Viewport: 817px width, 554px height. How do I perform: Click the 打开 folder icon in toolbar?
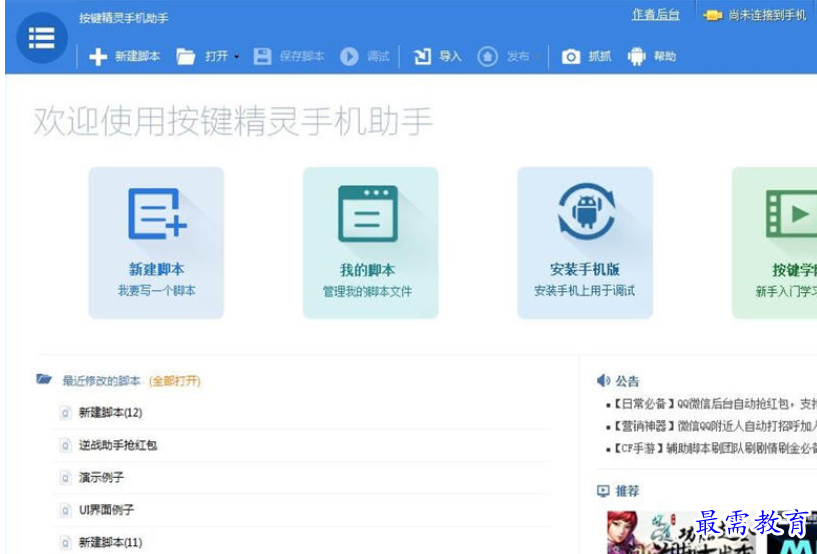pos(185,56)
